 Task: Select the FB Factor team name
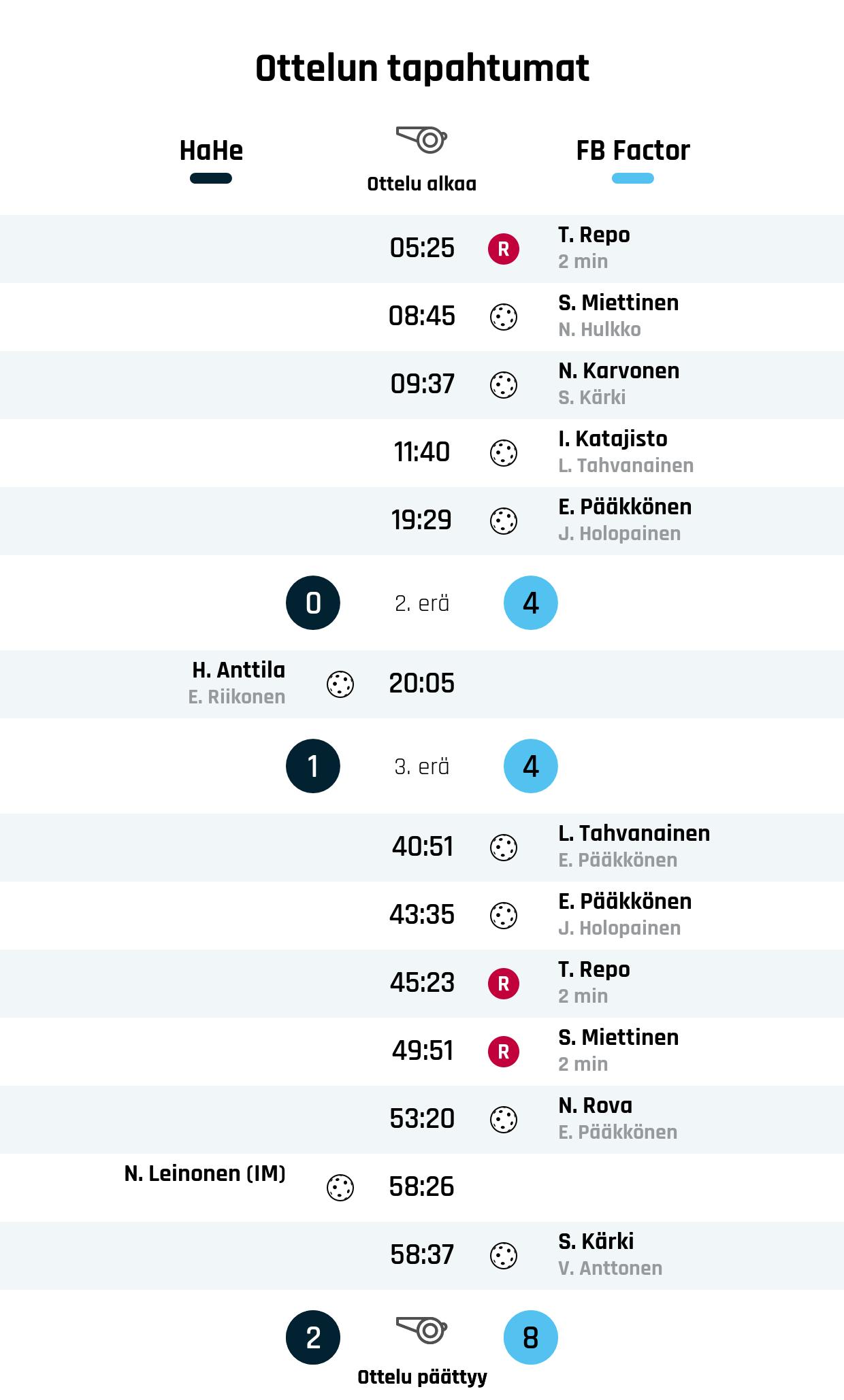(633, 150)
